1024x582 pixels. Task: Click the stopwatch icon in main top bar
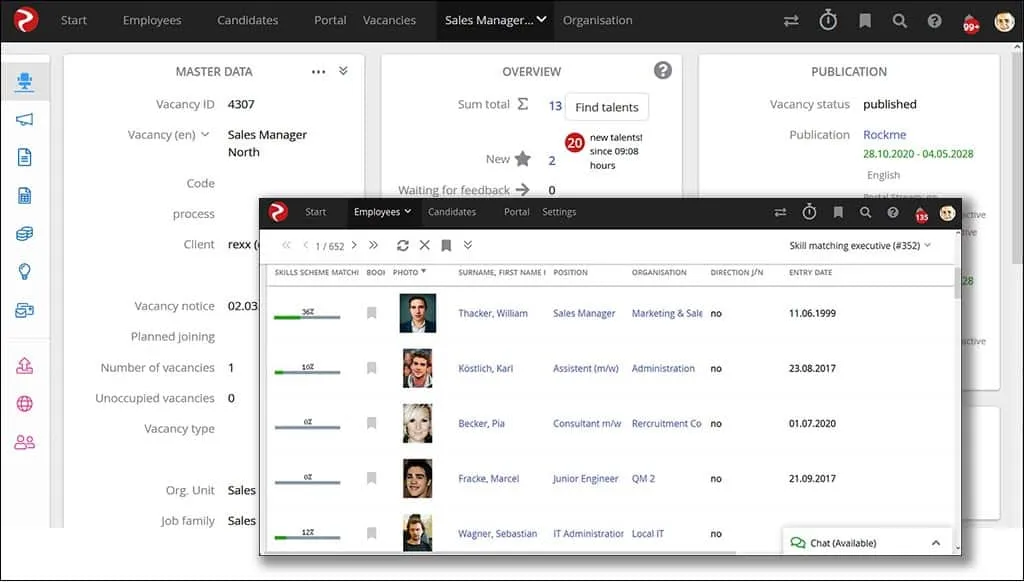tap(828, 20)
